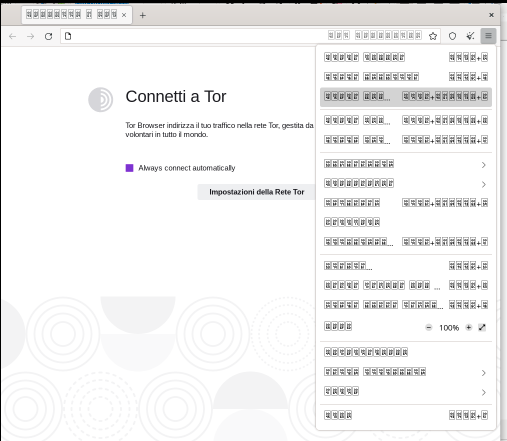Open the single-word entry right below the zoom row
This screenshot has height=441, width=507.
406,353
